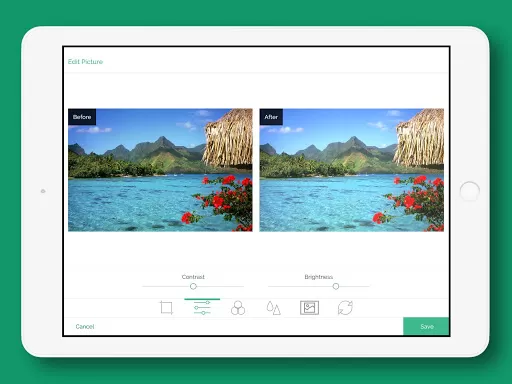The width and height of the screenshot is (512, 384).
Task: Click the Cancel link
Action: (85, 327)
